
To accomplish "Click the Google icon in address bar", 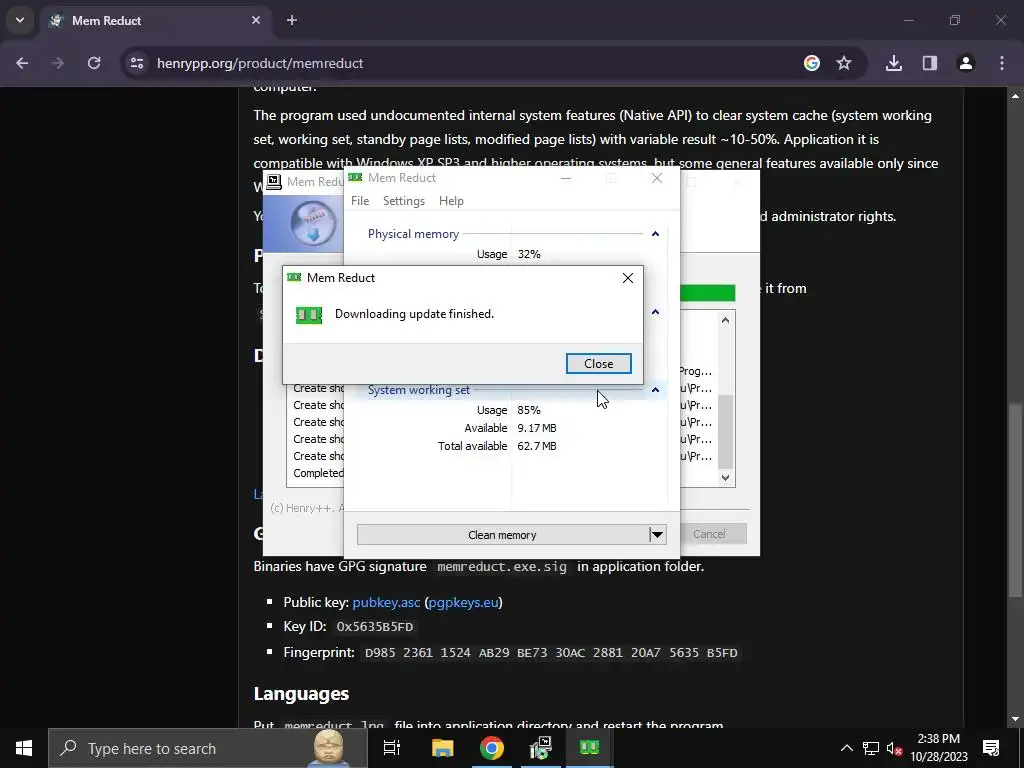I will pos(812,63).
